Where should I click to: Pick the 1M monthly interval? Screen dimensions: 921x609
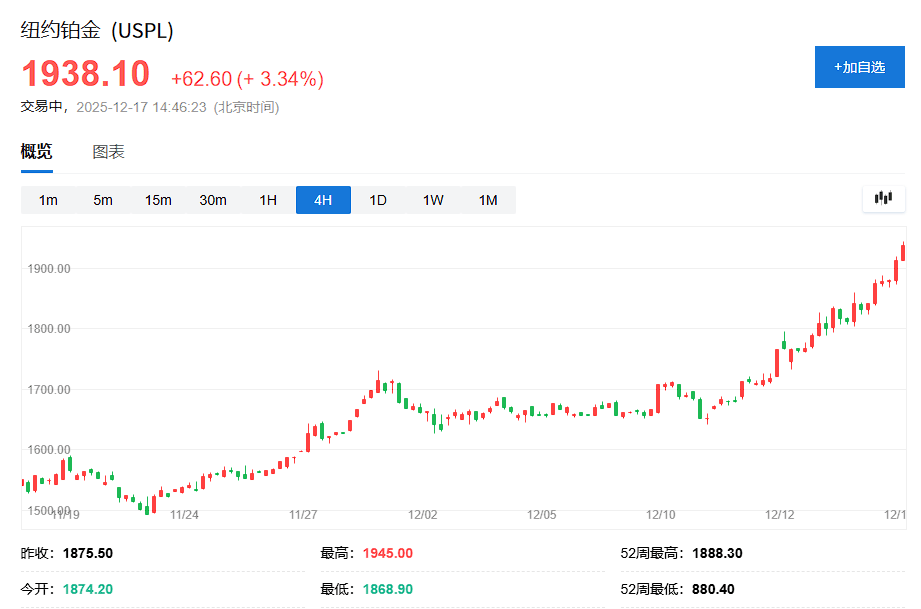pyautogui.click(x=488, y=200)
